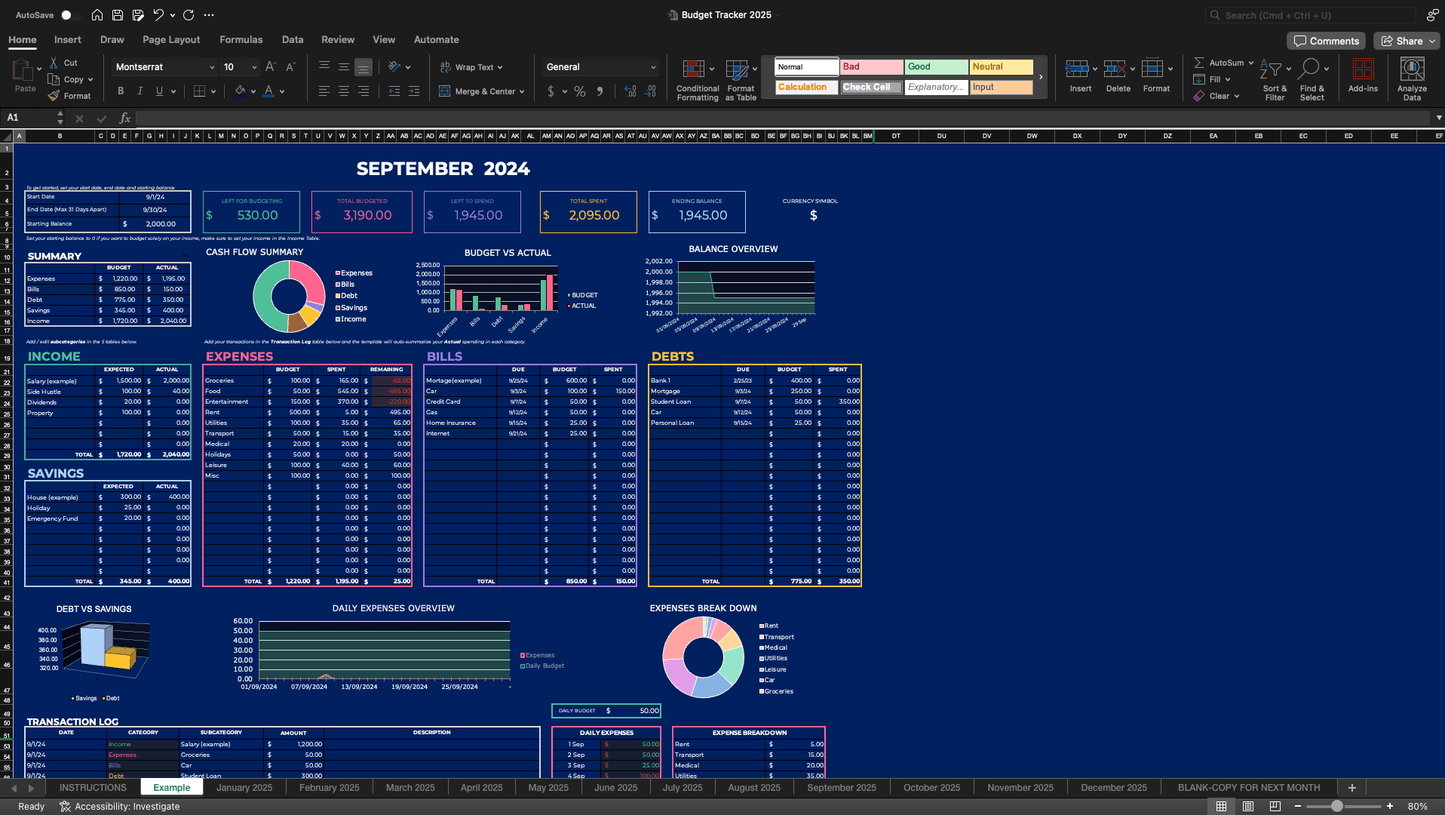The width and height of the screenshot is (1445, 815).
Task: Click the Comments button
Action: pos(1326,41)
